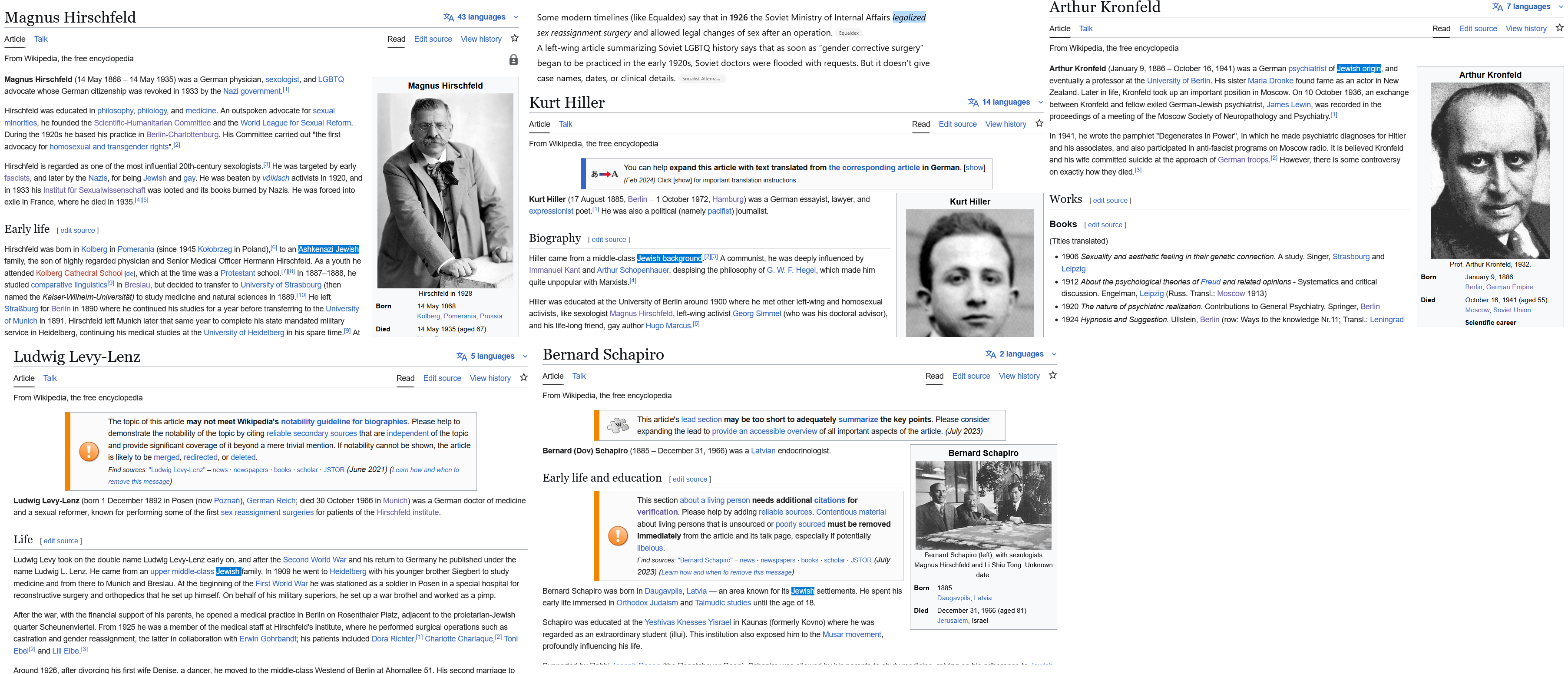This screenshot has width=1568, height=674.
Task: Click edit source next to Biography heading
Action: tap(609, 240)
